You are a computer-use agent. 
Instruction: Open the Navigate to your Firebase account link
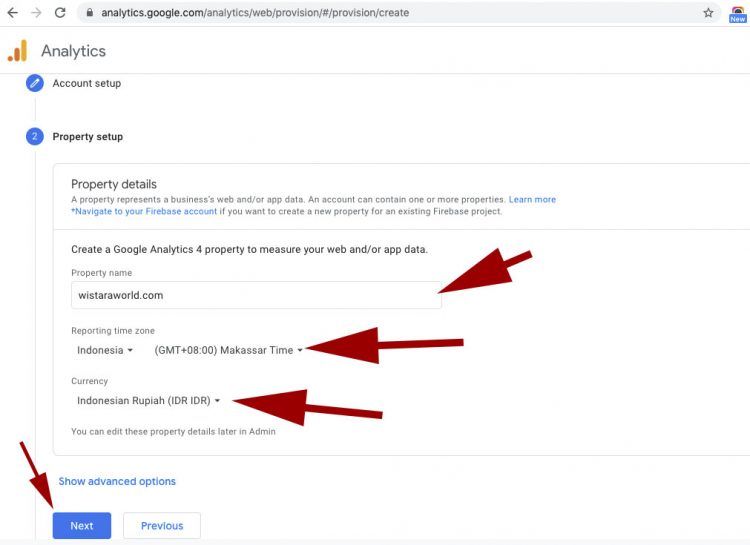tap(144, 211)
